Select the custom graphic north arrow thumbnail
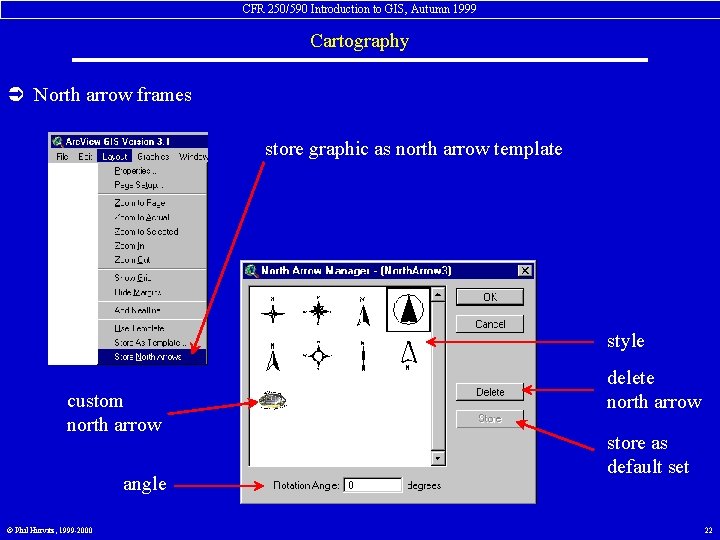 273,400
